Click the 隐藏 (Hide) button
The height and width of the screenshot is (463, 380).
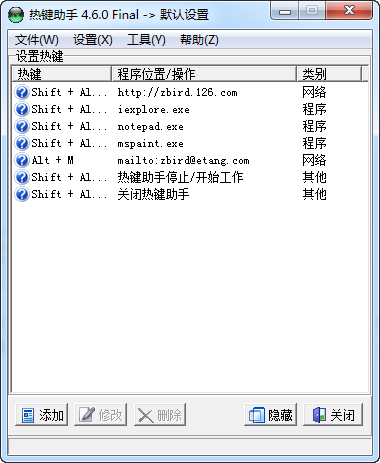tap(270, 415)
